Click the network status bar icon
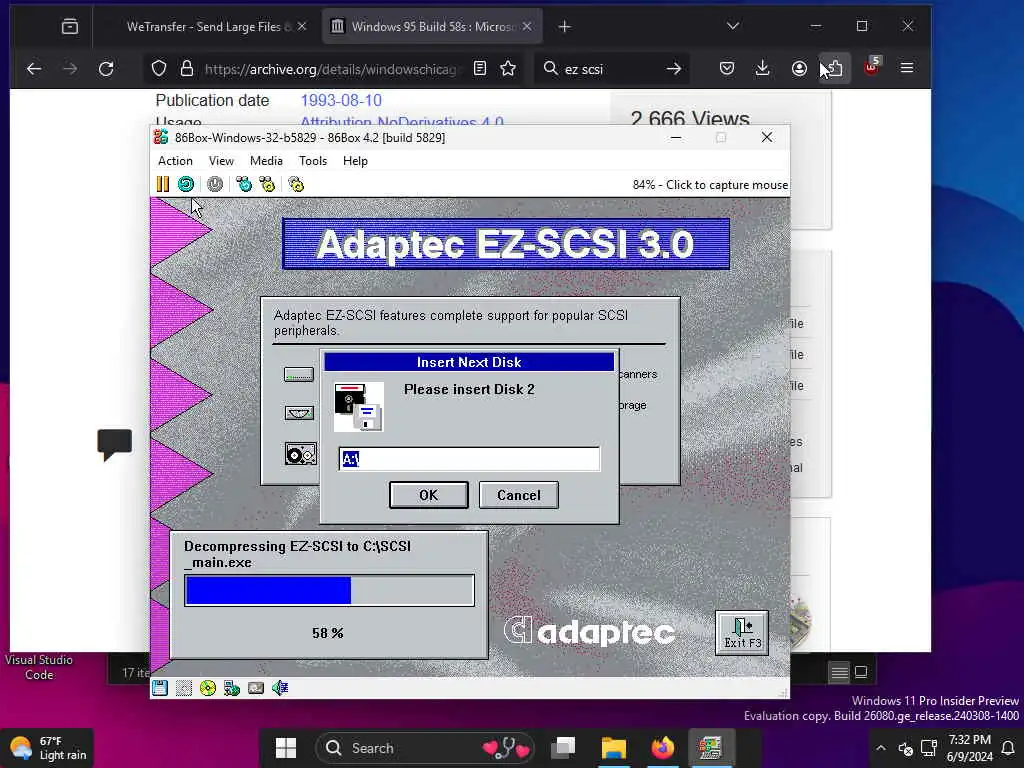This screenshot has width=1024, height=768. coord(232,688)
